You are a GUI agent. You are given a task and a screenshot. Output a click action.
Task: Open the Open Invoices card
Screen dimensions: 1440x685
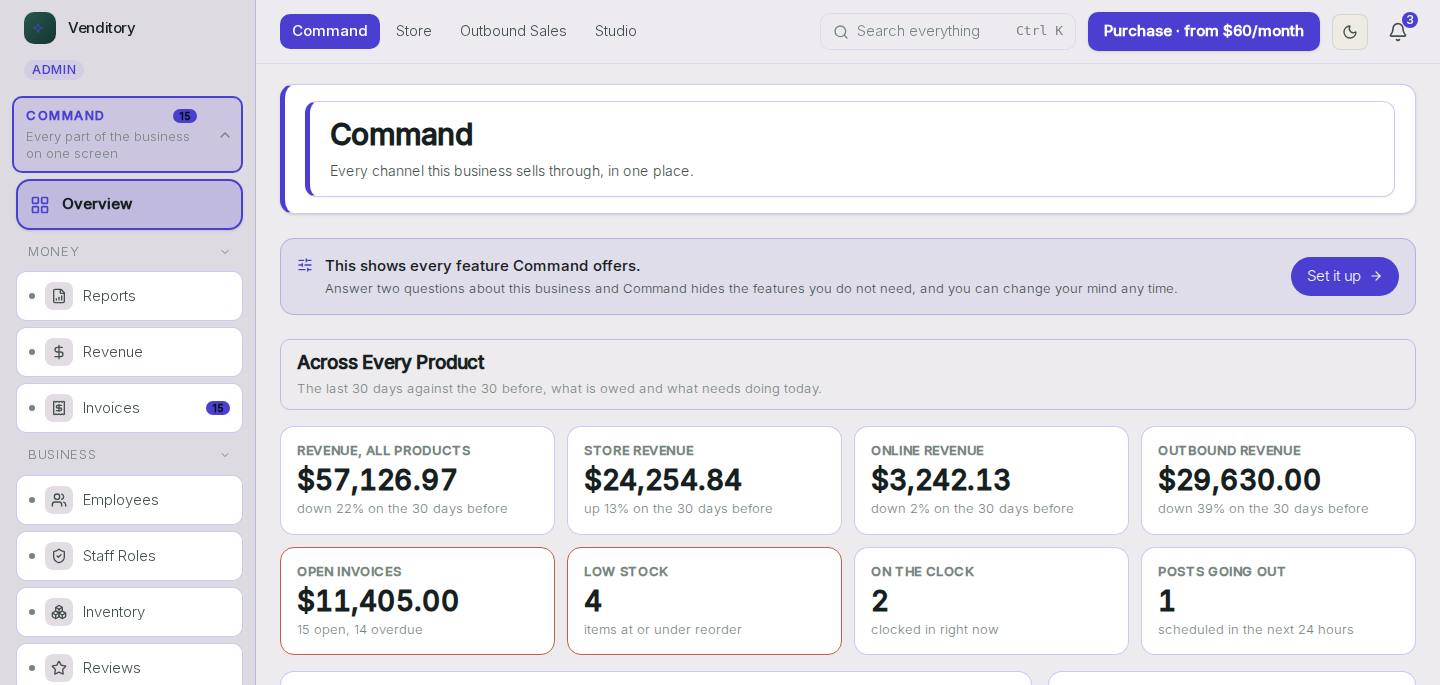[x=417, y=601]
